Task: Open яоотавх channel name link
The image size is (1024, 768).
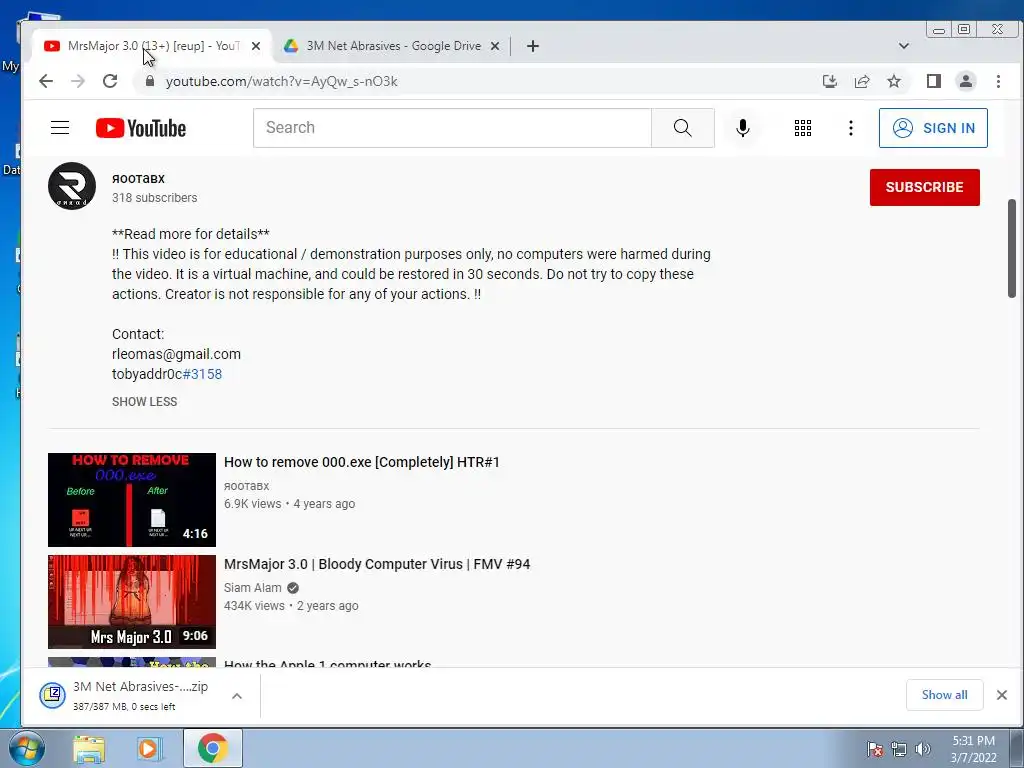Action: tap(138, 178)
